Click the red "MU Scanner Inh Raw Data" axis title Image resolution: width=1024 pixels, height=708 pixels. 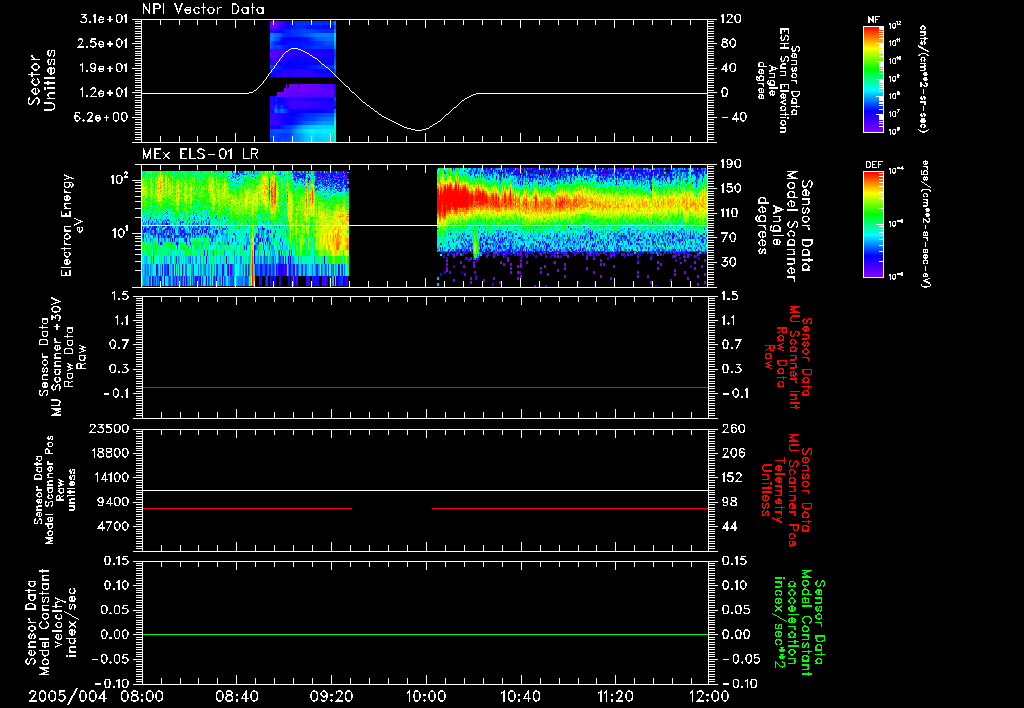[788, 356]
